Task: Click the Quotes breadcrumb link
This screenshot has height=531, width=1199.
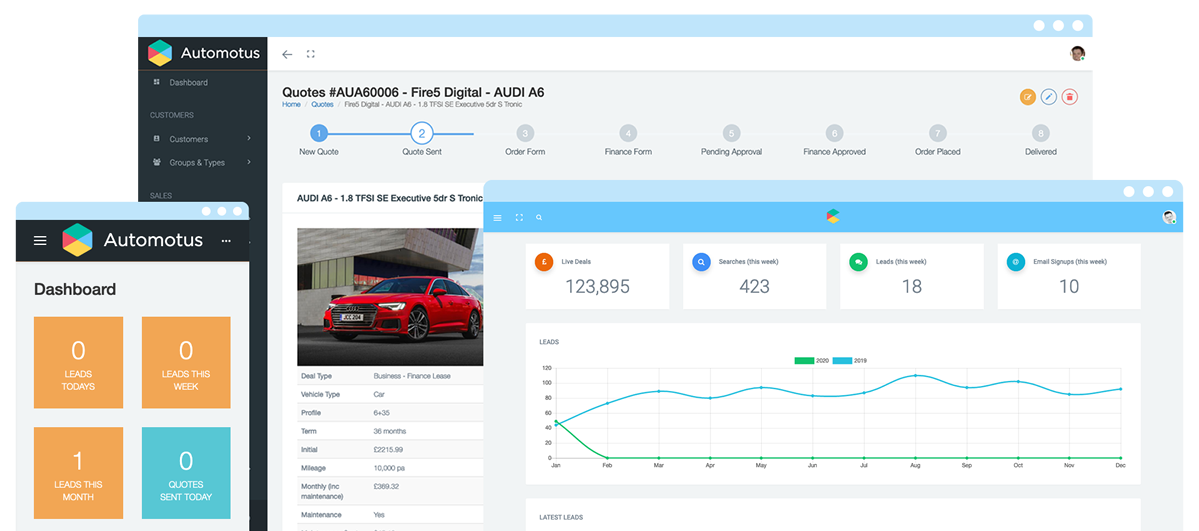Action: pos(322,104)
